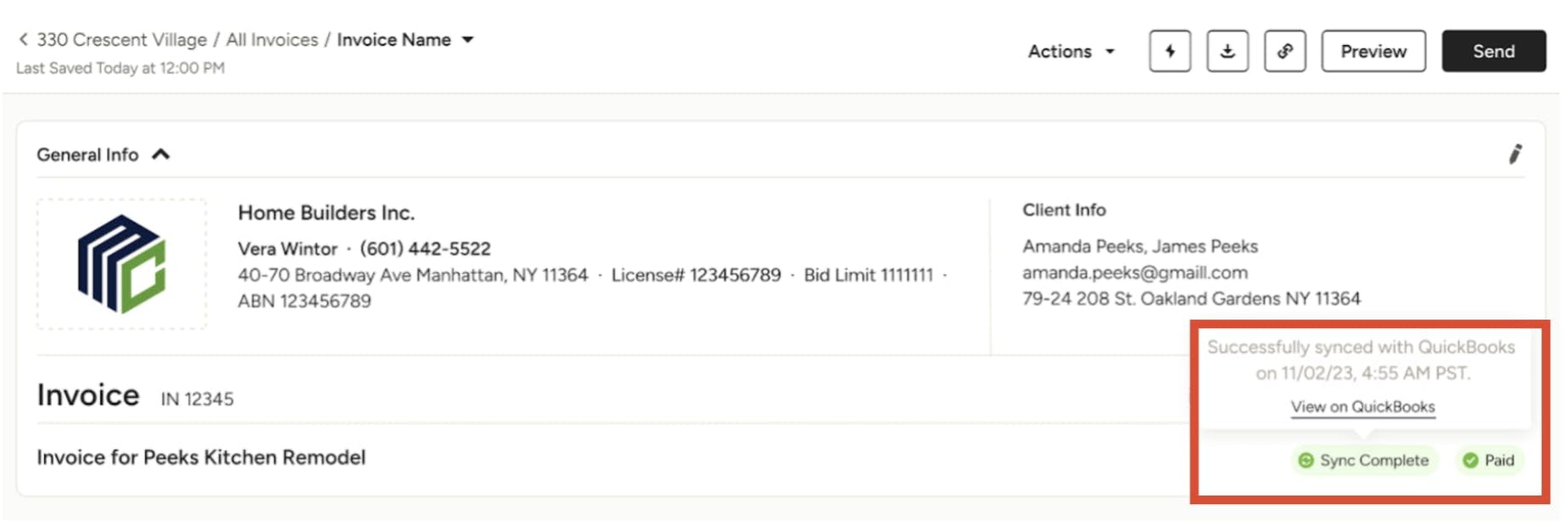Open View on QuickBooks link
The image size is (1568, 527).
(1362, 406)
